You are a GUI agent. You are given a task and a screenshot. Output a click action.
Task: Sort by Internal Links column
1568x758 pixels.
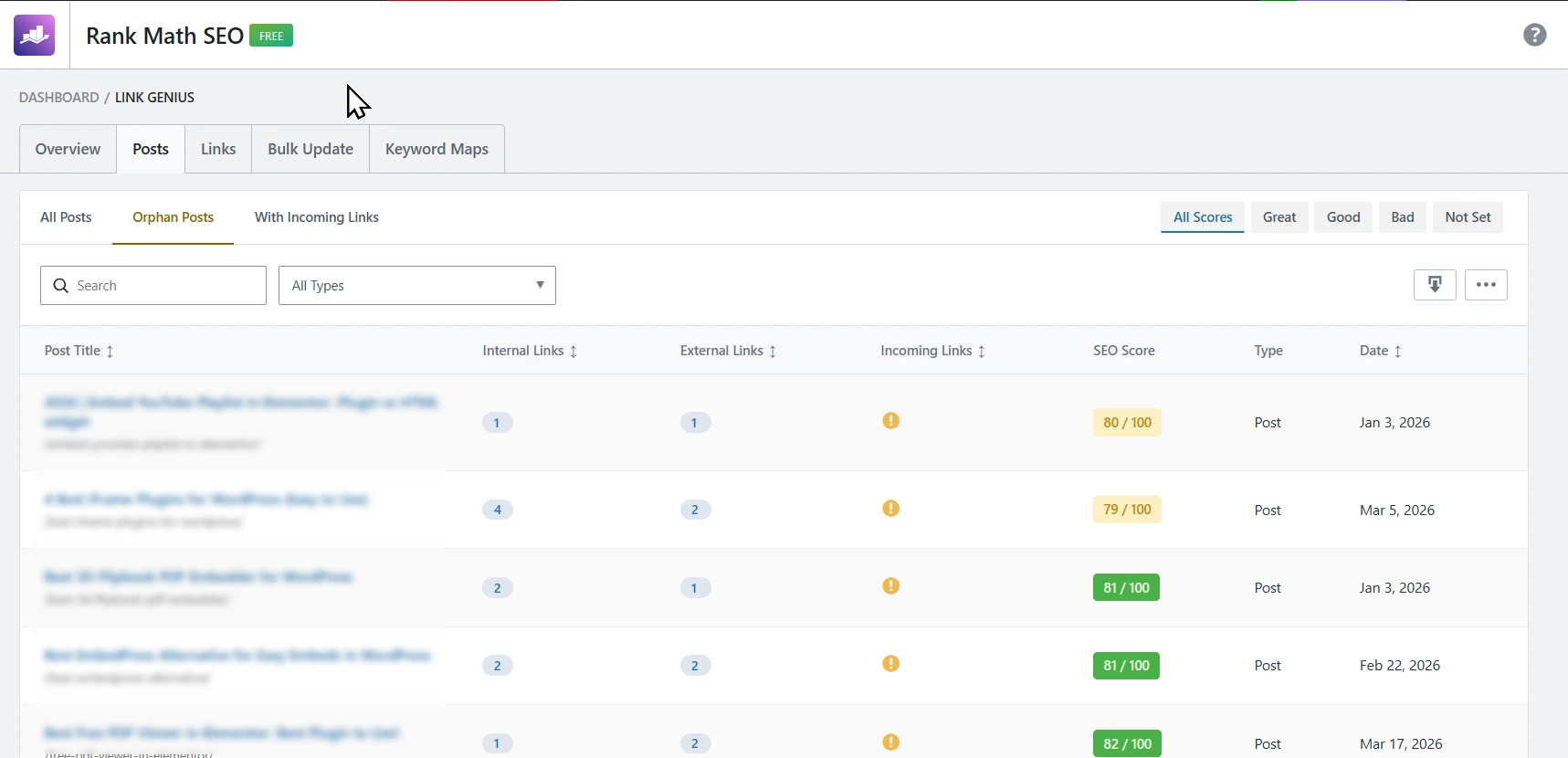click(530, 351)
